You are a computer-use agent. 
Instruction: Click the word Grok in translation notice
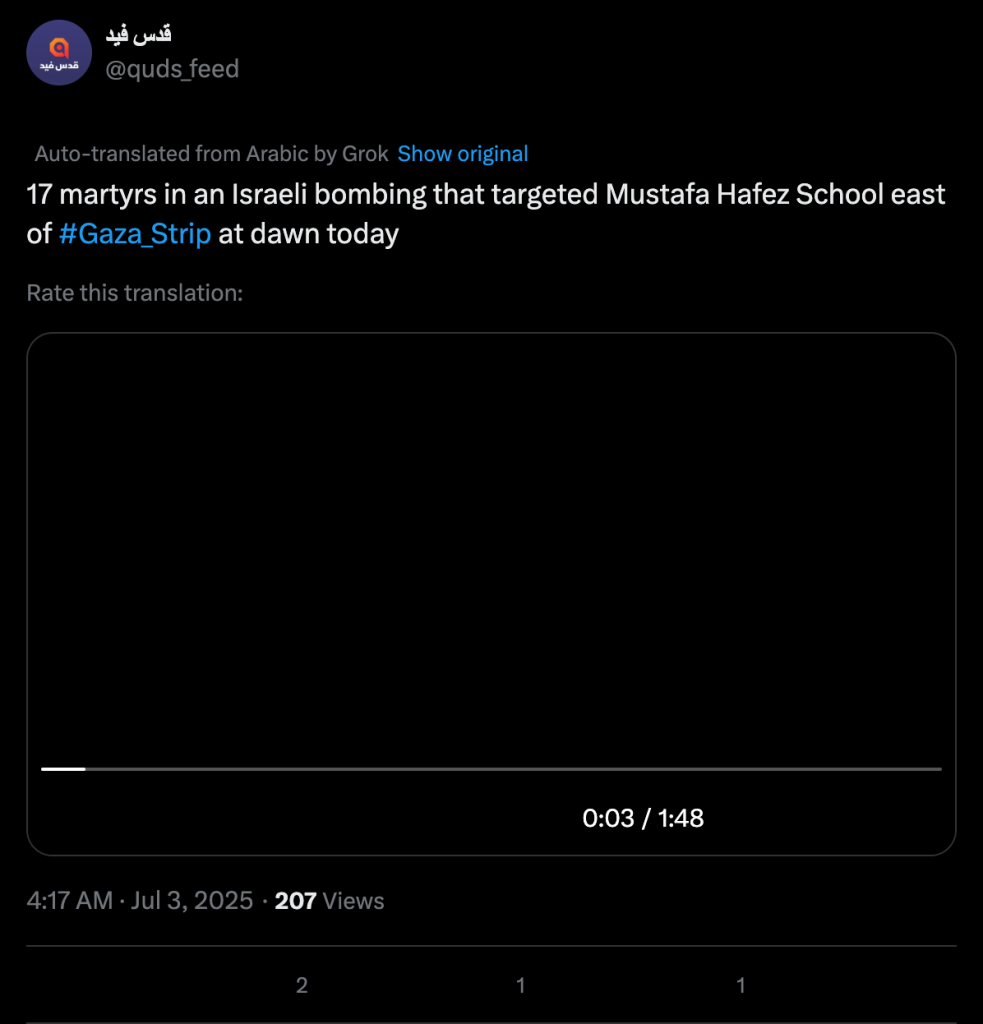point(367,154)
